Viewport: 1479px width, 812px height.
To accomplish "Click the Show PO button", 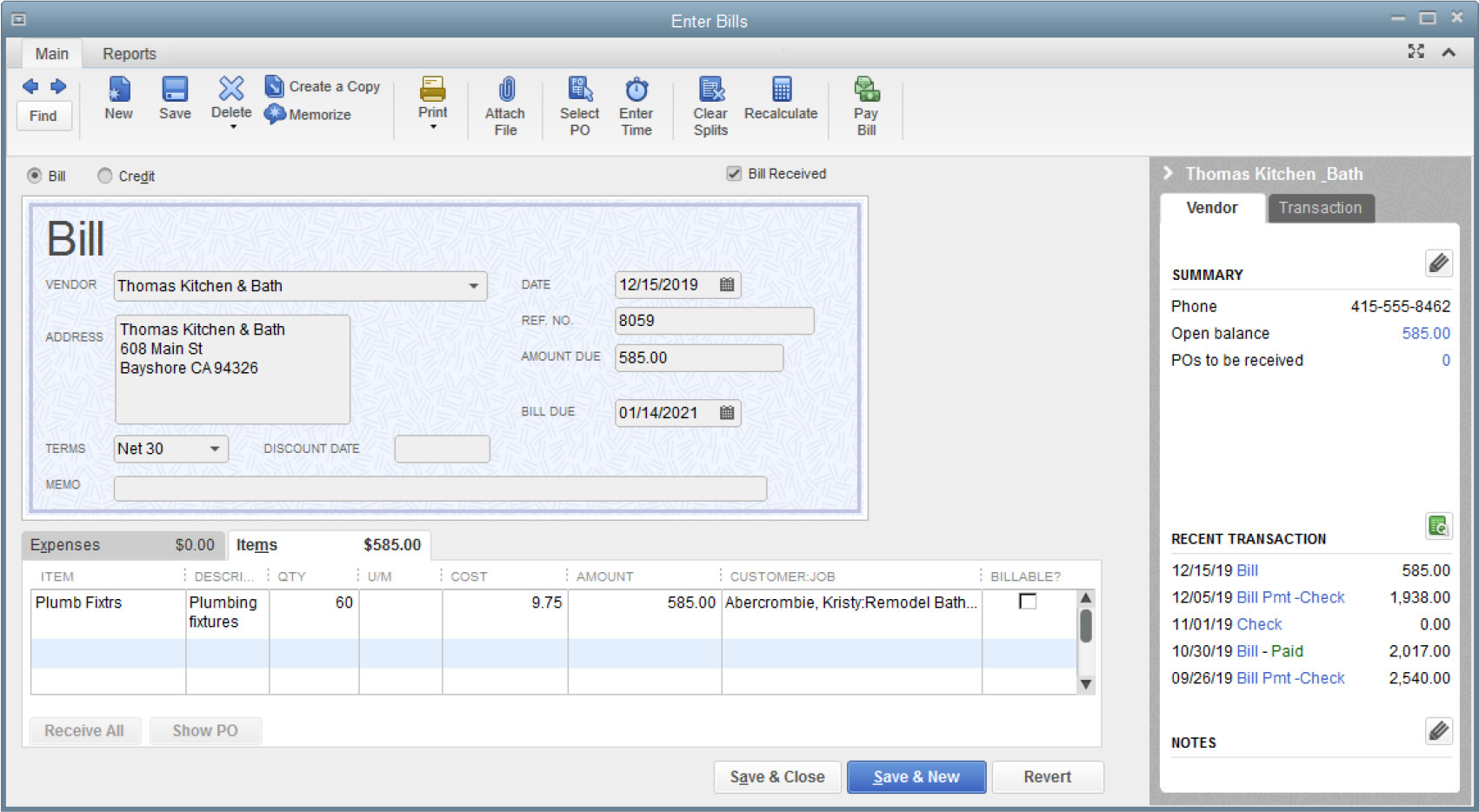I will 205,731.
